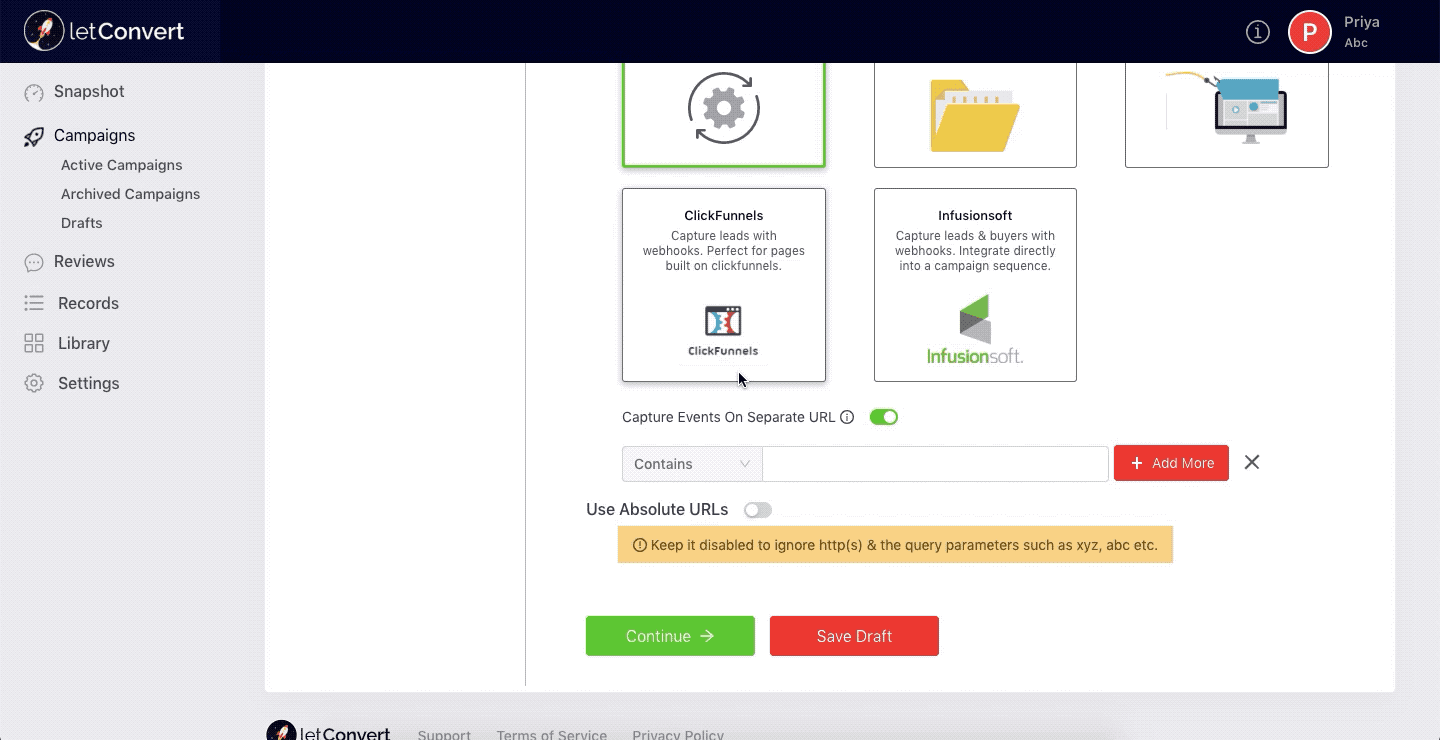The height and width of the screenshot is (740, 1440).
Task: Enable the Use Absolute URLs toggle
Action: click(x=758, y=510)
